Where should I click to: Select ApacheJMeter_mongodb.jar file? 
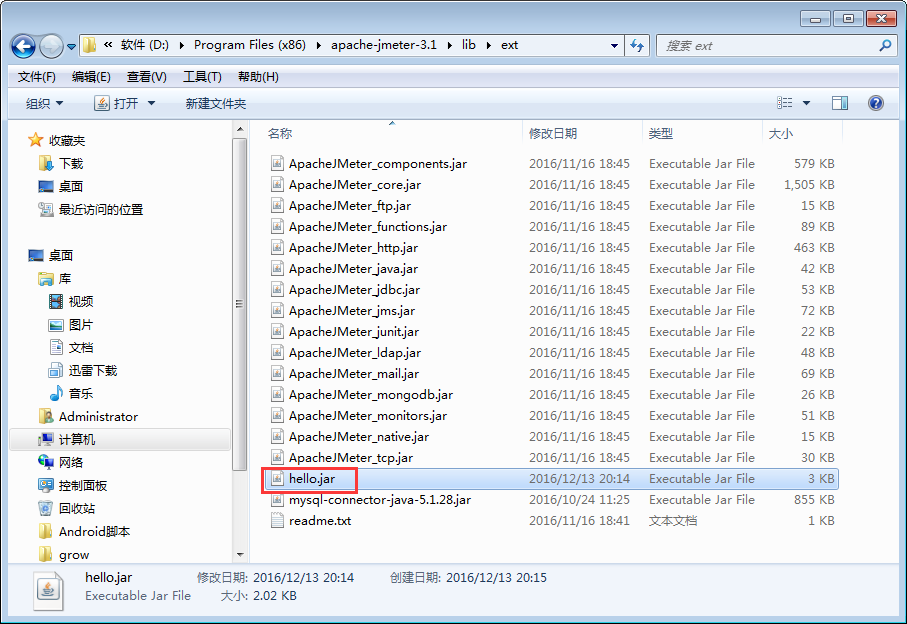click(371, 395)
